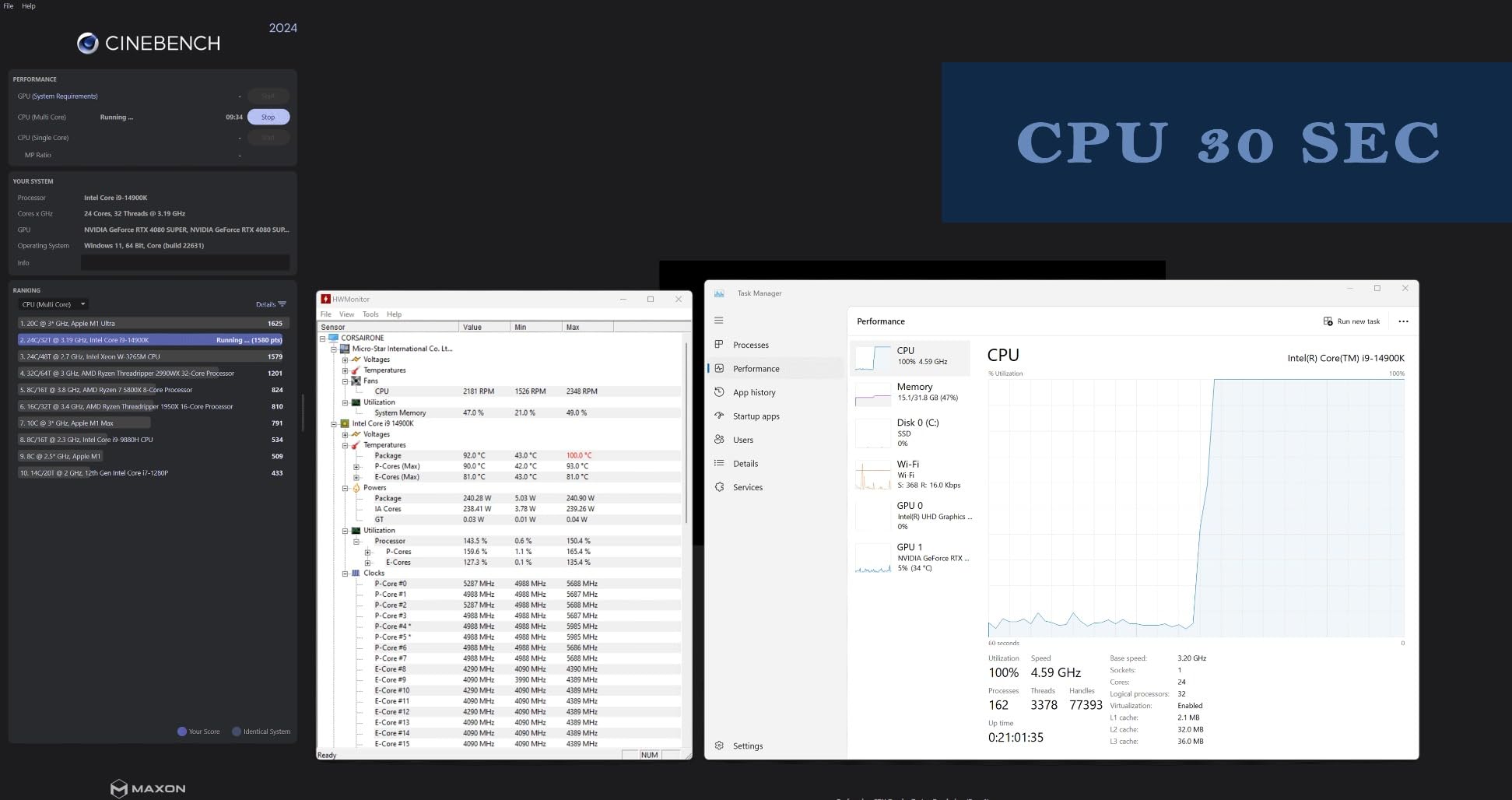Expand Voltages under Intel Core i9 14900K
The height and width of the screenshot is (800, 1512).
pos(345,434)
